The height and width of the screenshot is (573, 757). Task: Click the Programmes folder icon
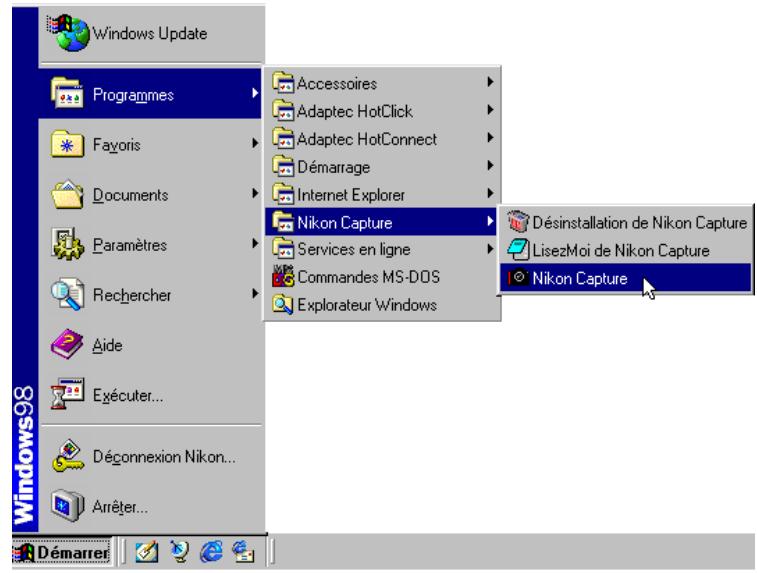click(67, 93)
